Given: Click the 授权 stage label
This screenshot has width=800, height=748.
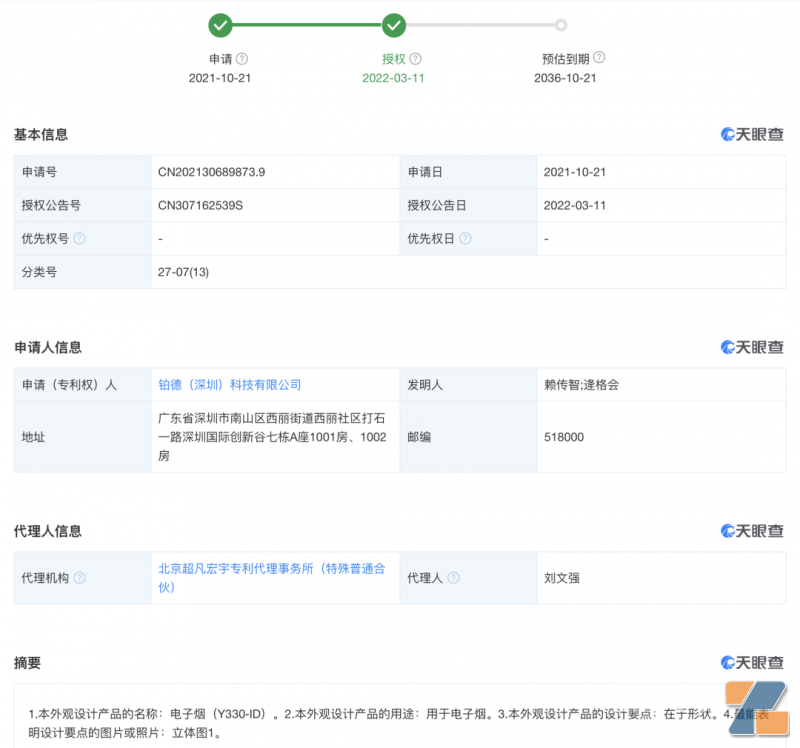Looking at the screenshot, I should tap(393, 59).
